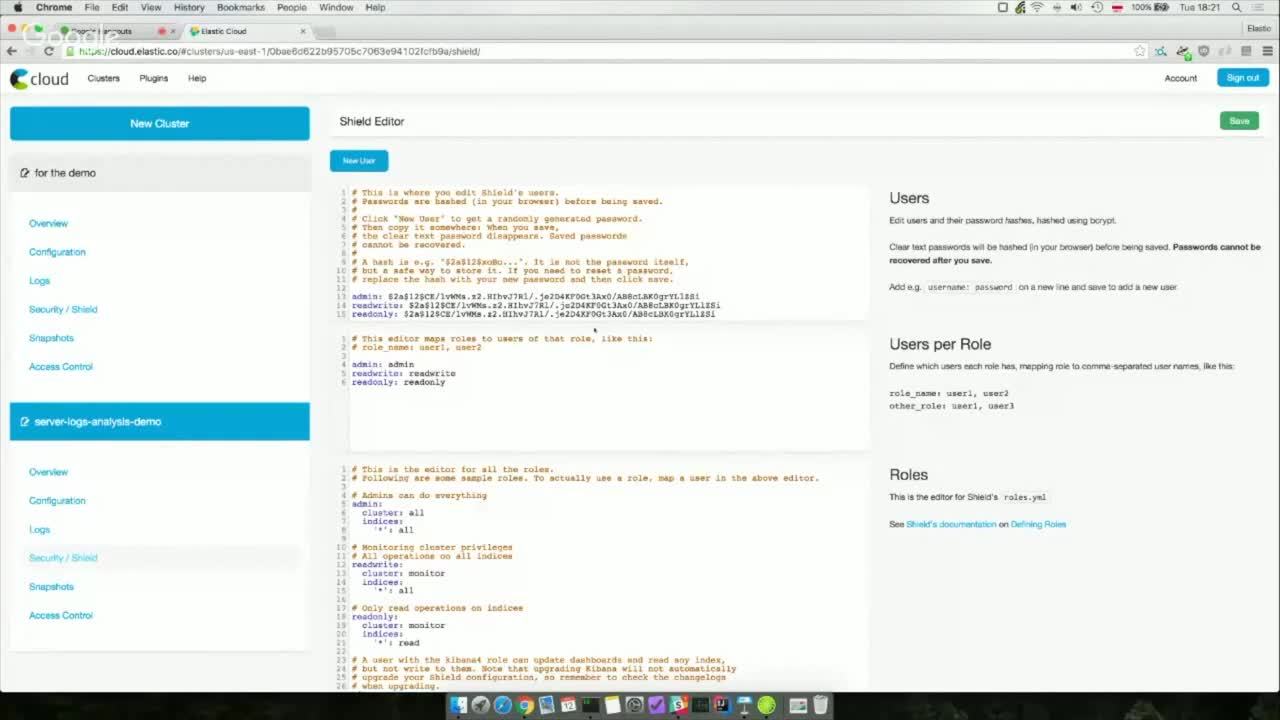Click the browser address bar URL
Screen dimensions: 1280x720
click(x=280, y=51)
